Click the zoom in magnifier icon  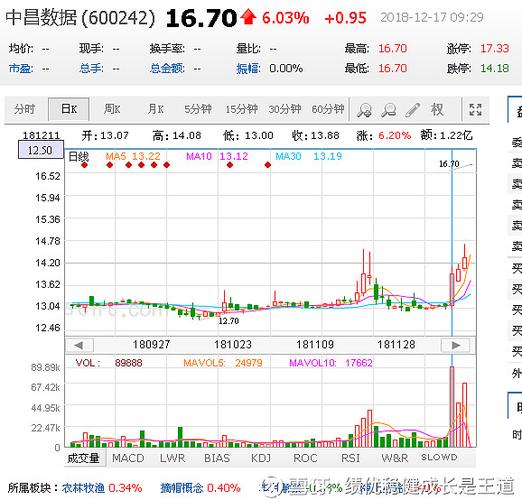tap(364, 110)
